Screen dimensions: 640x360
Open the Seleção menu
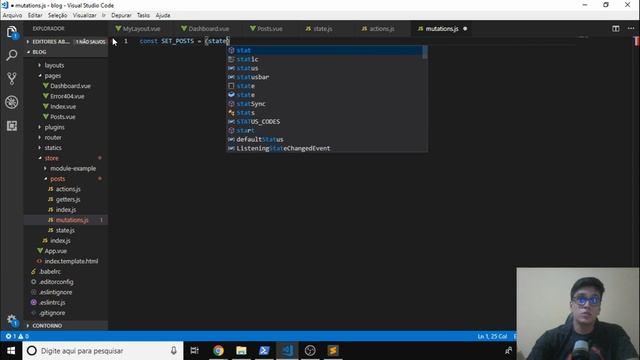57,15
